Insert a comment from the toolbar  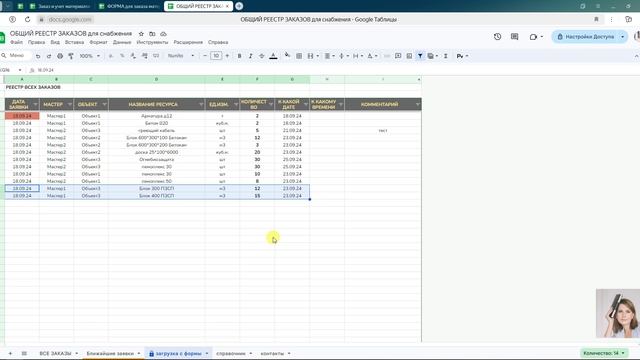tap(398, 56)
